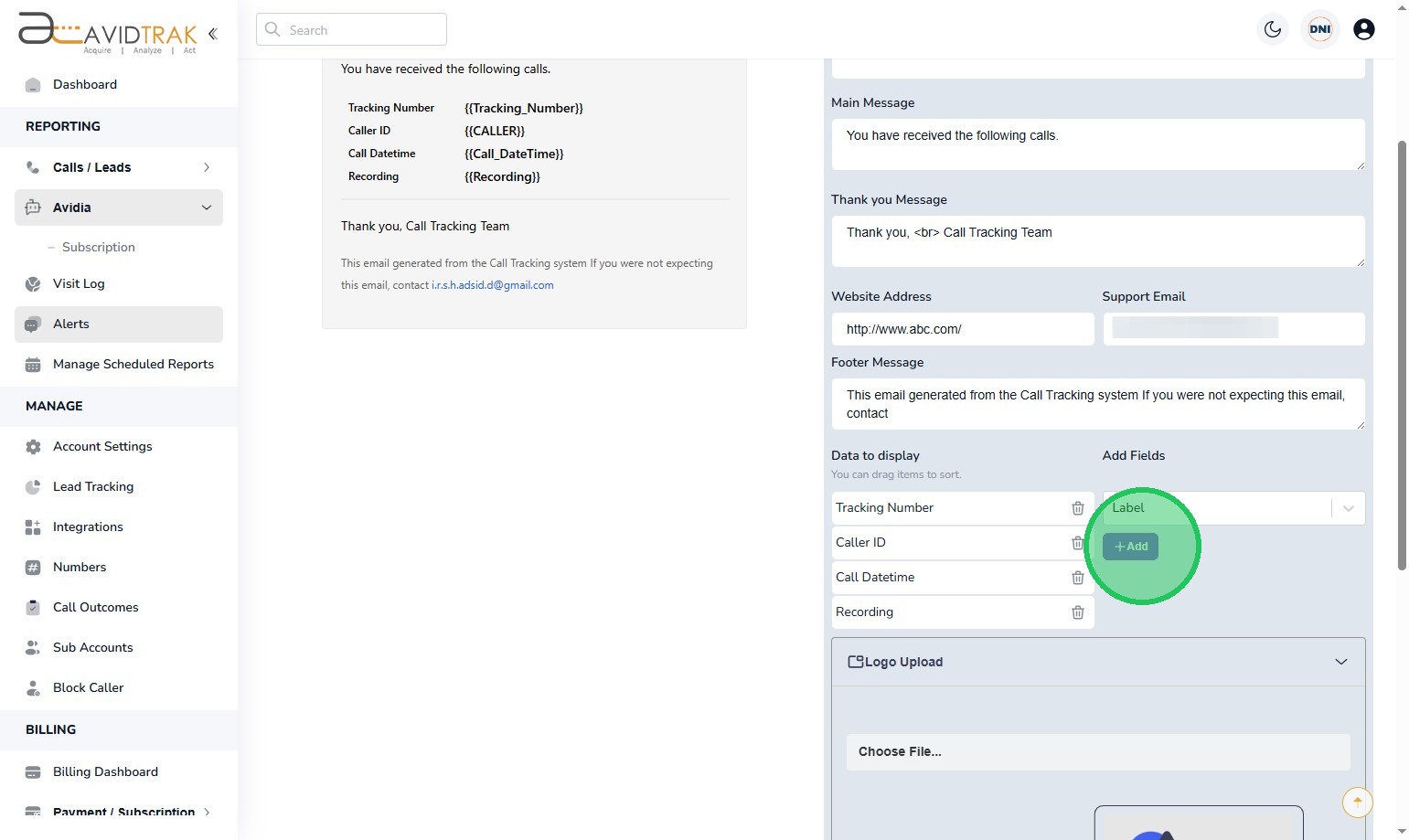Remove Call Datetime field via trash icon
Viewport: 1409px width, 840px height.
click(1078, 578)
